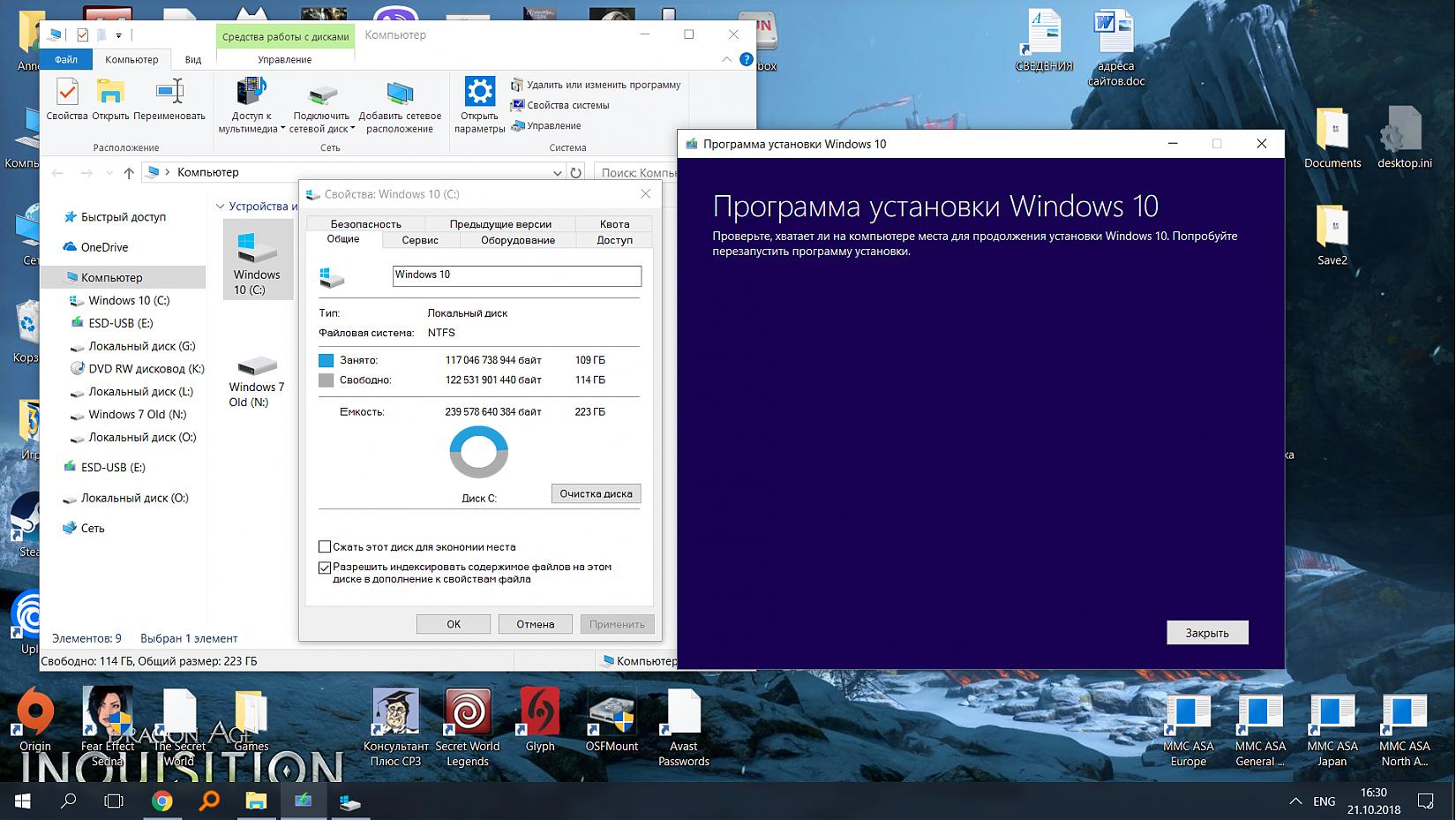Switch to the Компьютер ribbon tab
This screenshot has height=820, width=1456.
point(131,59)
